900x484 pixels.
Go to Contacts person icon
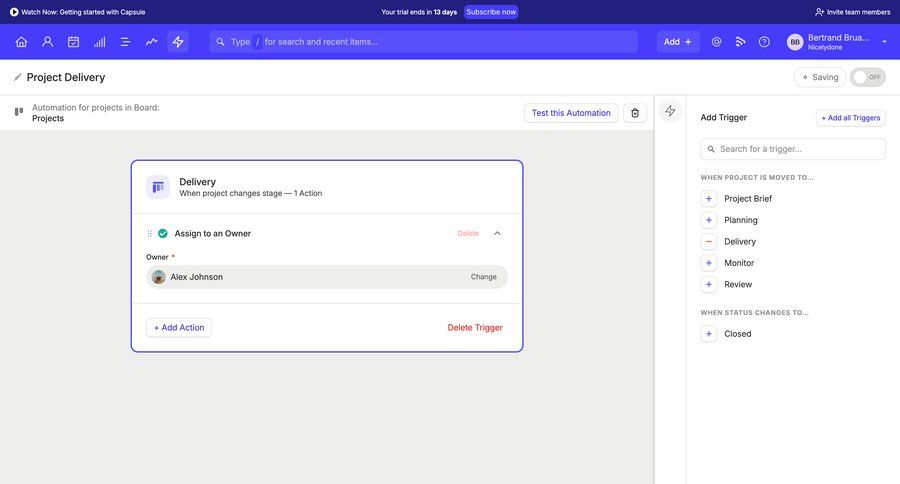click(x=47, y=42)
